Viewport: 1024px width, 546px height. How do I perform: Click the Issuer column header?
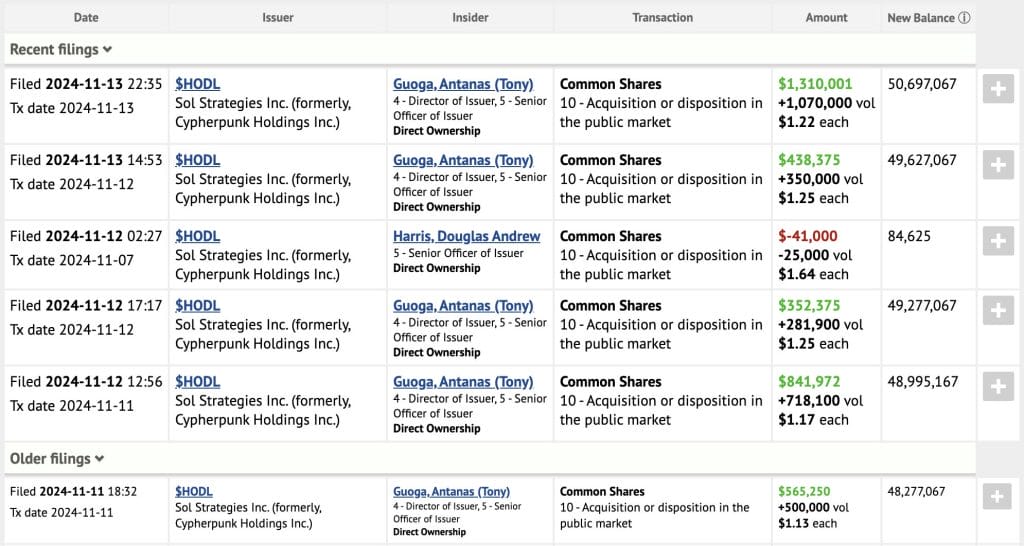point(277,18)
